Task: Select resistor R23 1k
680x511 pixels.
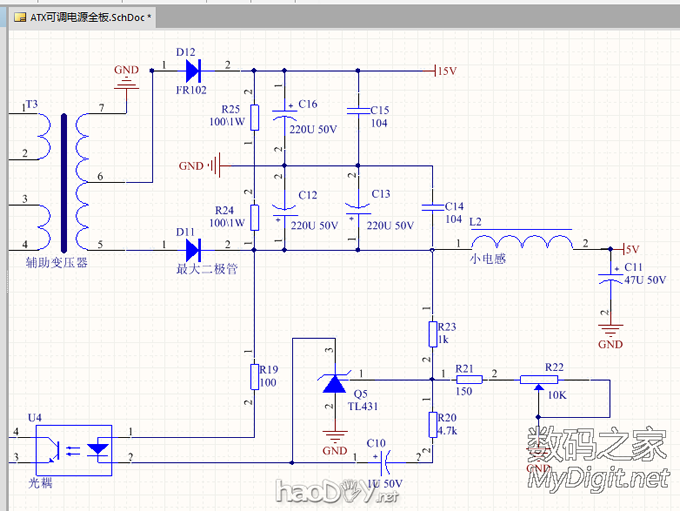Action: (x=432, y=333)
